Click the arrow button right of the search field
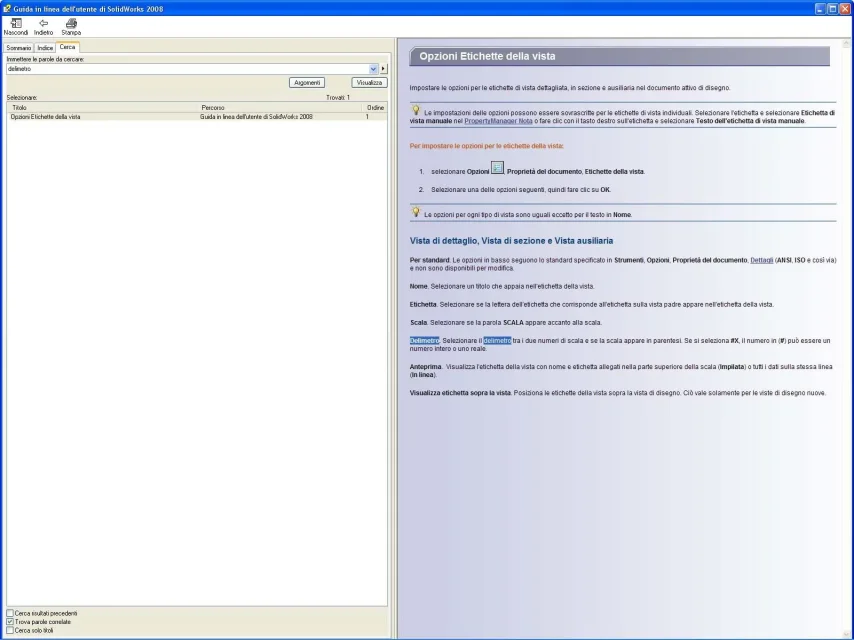The image size is (854, 640). [383, 69]
